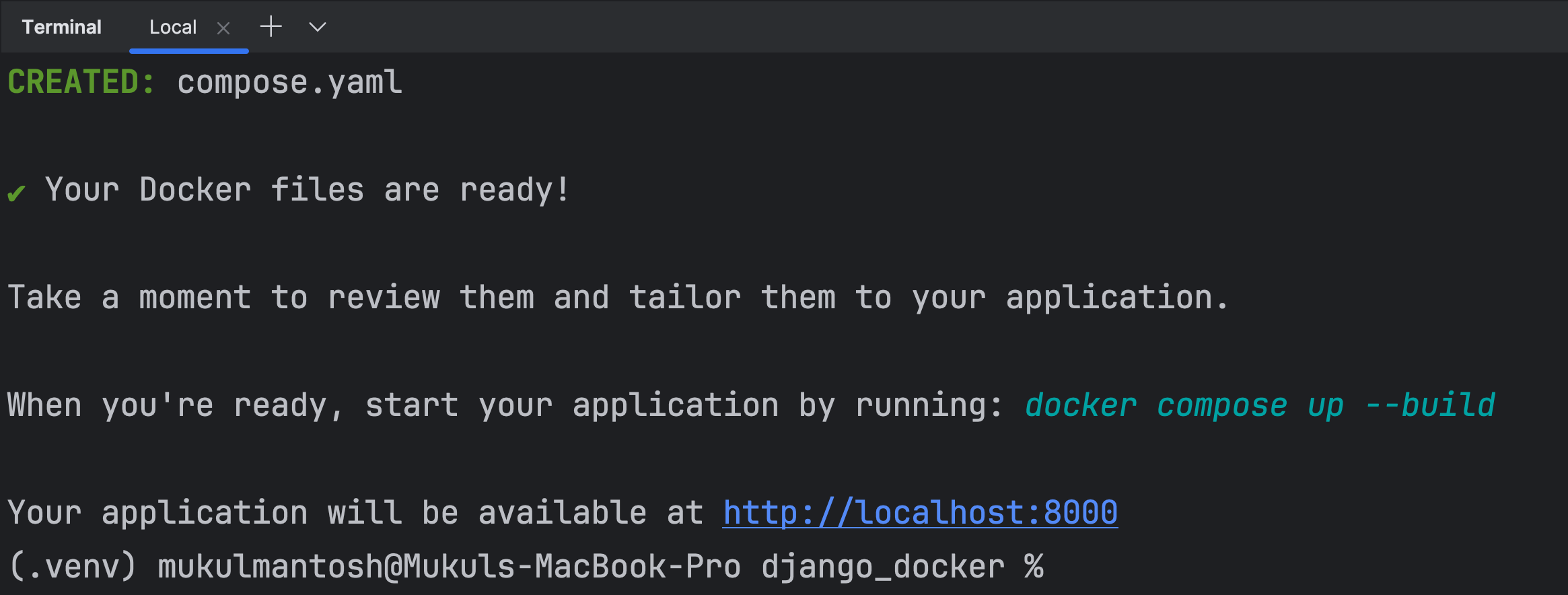Click the docker compose up --build command
The width and height of the screenshot is (1568, 595).
(1258, 405)
